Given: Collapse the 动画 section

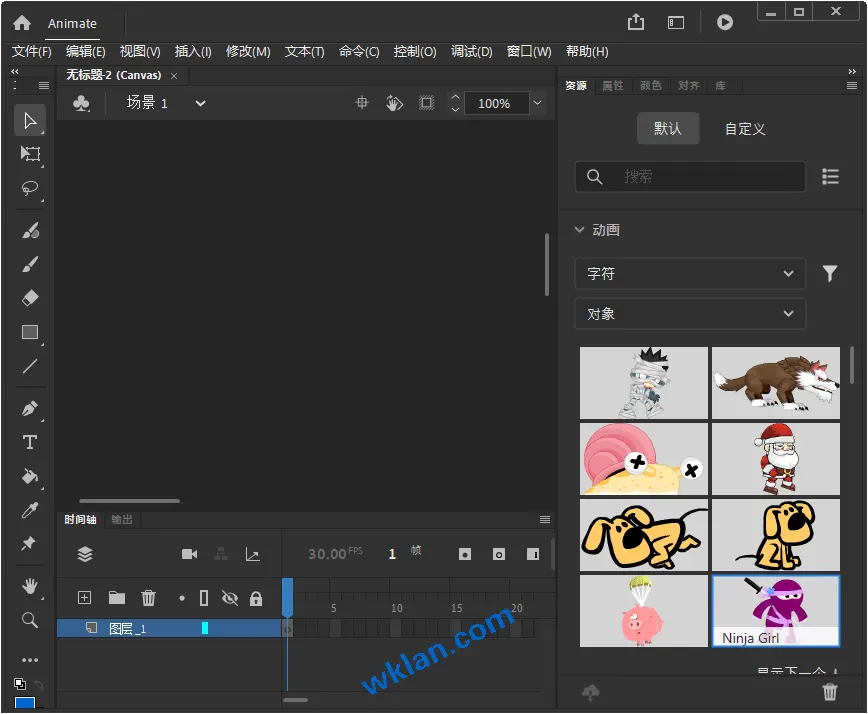Looking at the screenshot, I should [x=580, y=230].
